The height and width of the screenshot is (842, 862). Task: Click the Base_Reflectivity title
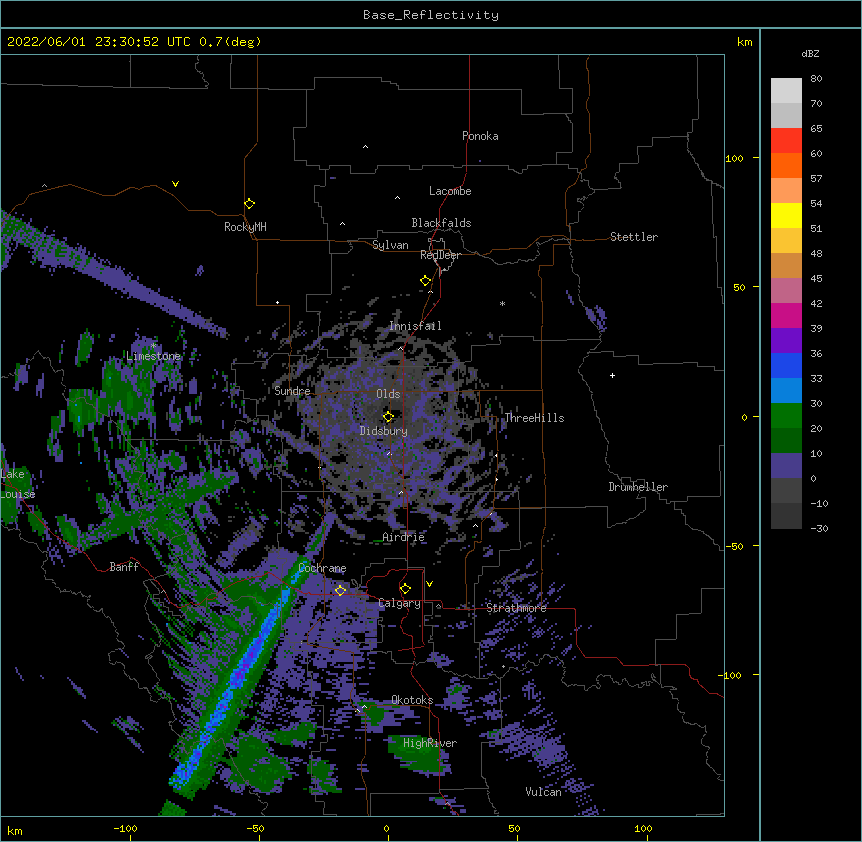[x=431, y=15]
